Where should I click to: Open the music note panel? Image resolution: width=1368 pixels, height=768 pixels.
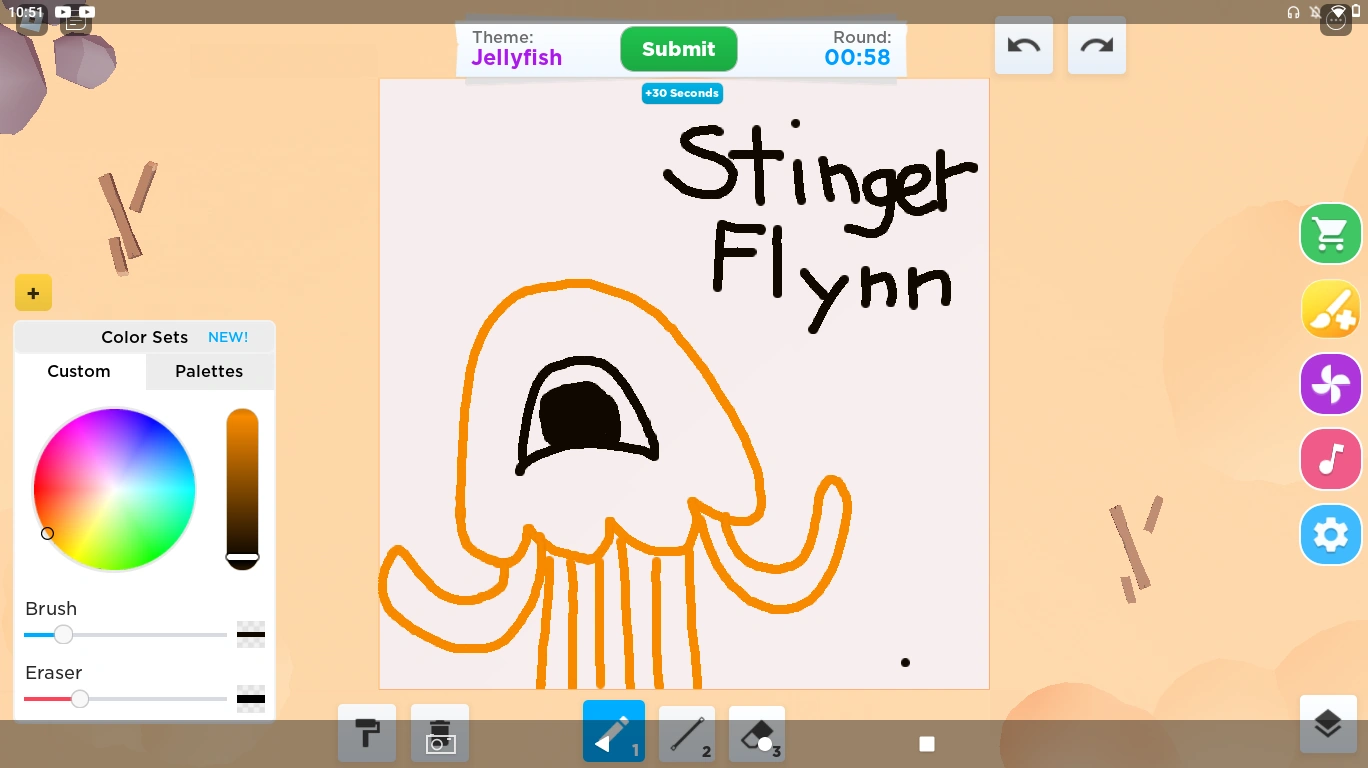[1330, 459]
